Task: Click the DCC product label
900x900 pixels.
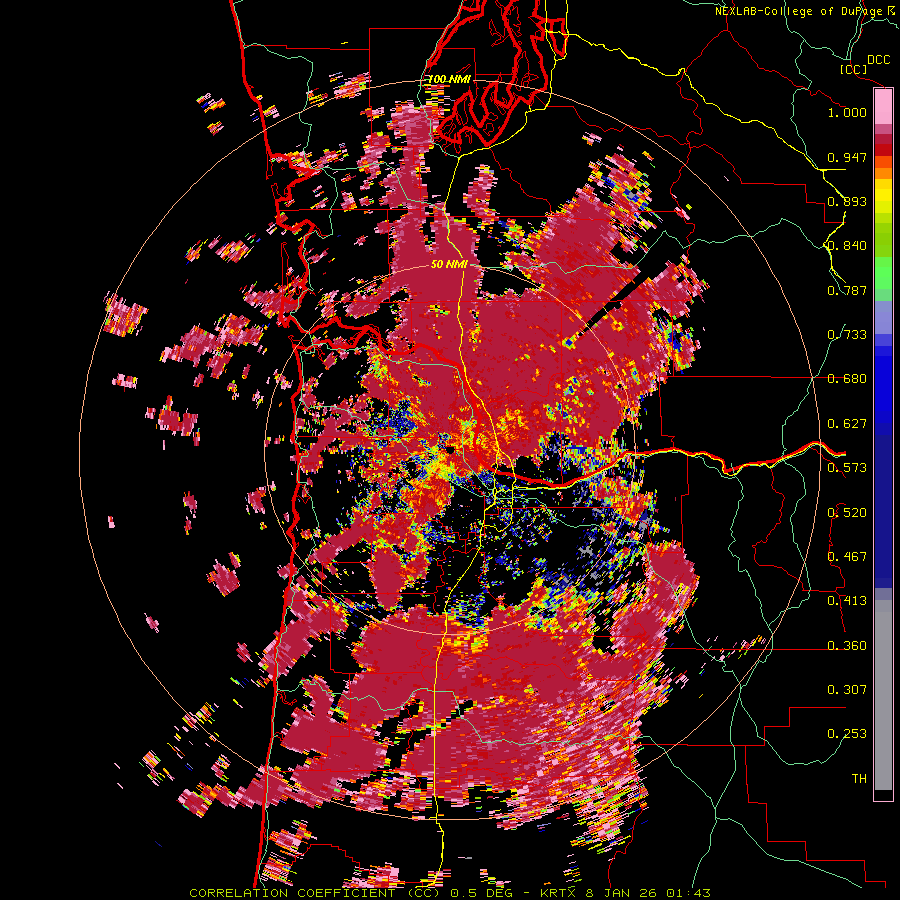Action: [x=878, y=60]
